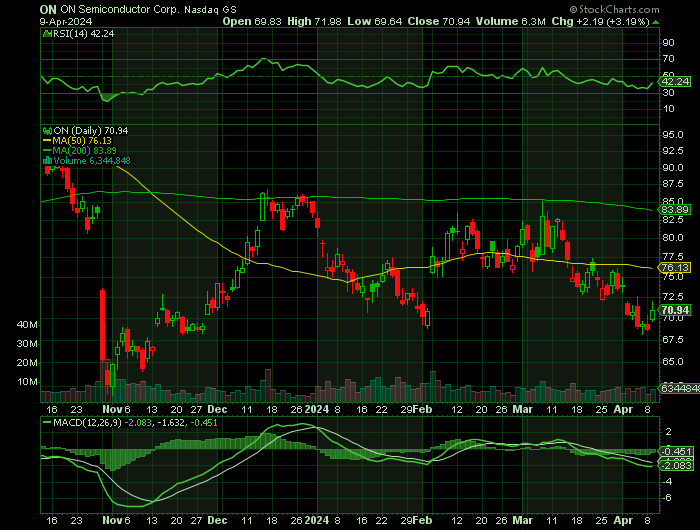This screenshot has height=530, width=700.
Task: Click the 83.89 MA(200) price tag
Action: coord(675,209)
